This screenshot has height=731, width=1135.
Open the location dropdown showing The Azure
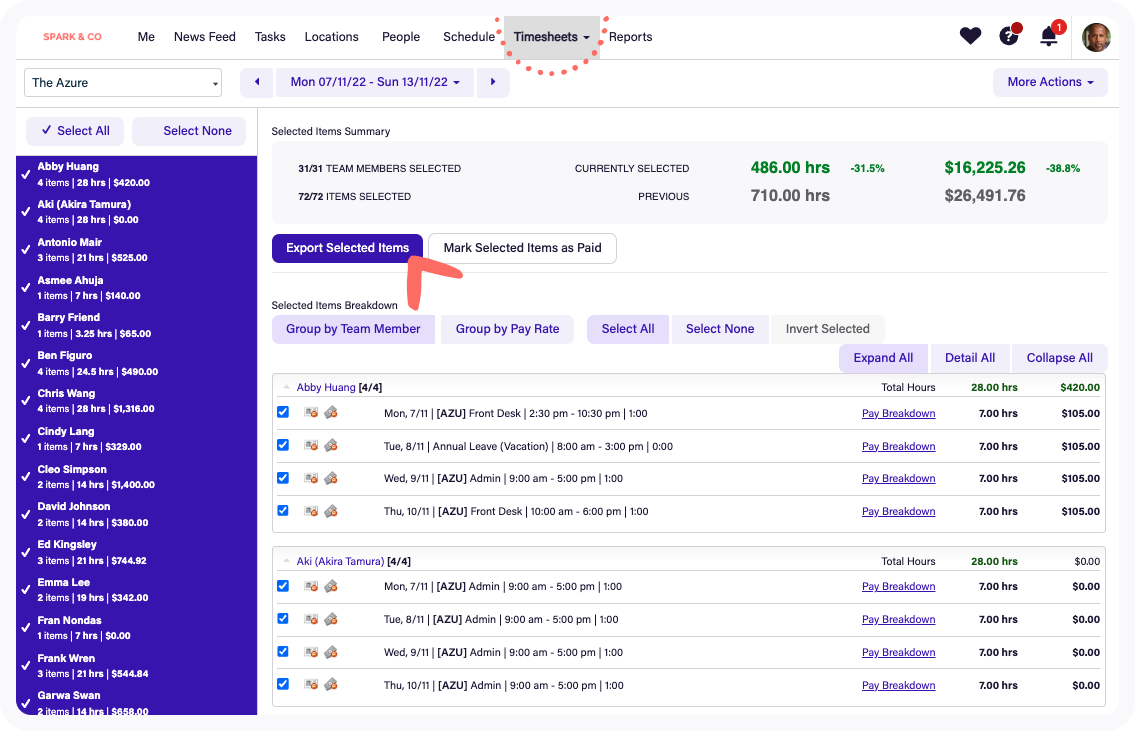(123, 83)
